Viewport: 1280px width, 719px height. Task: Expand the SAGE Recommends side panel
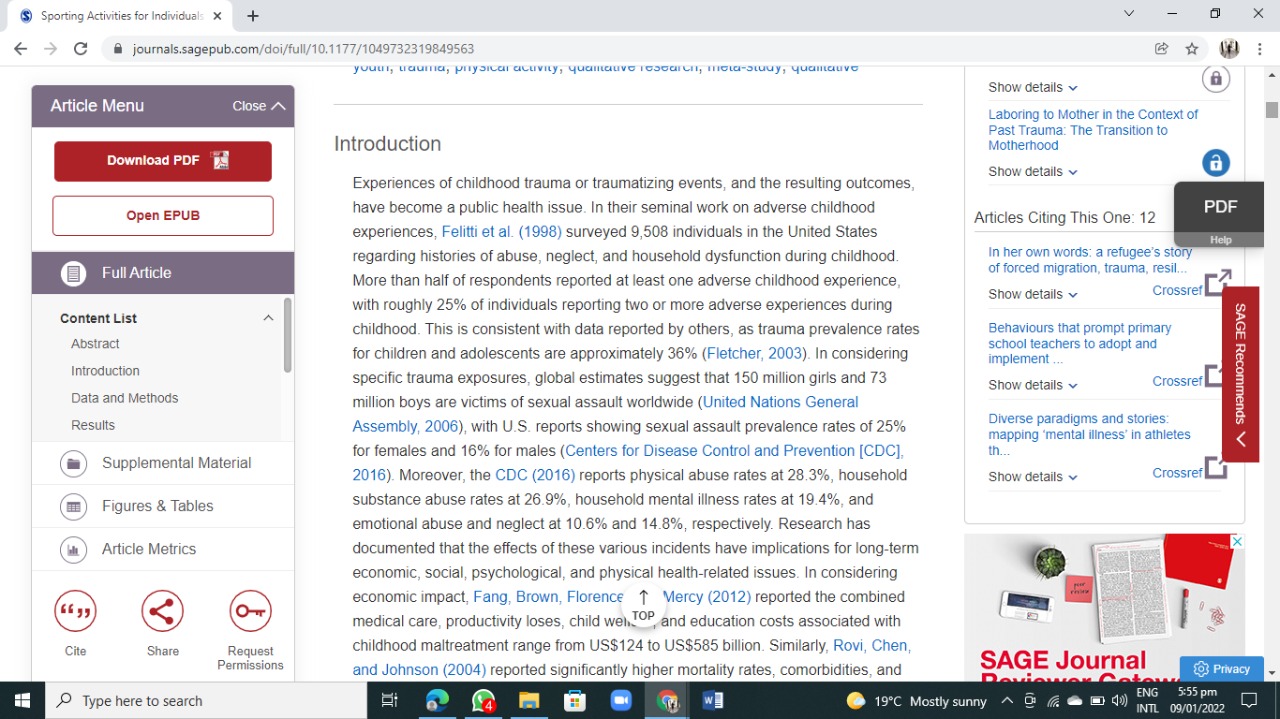pyautogui.click(x=1240, y=375)
